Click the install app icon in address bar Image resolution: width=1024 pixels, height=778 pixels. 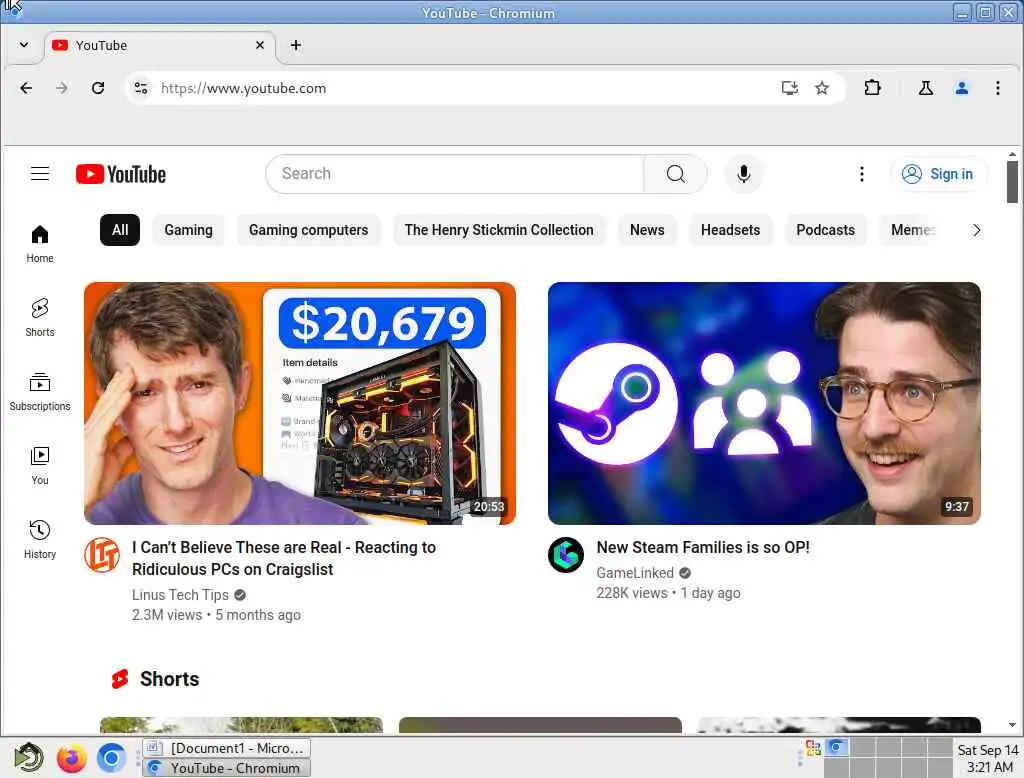tap(790, 88)
